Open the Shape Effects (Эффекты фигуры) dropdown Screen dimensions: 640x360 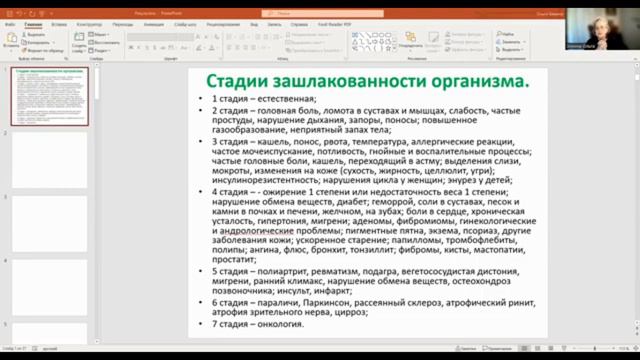coord(465,50)
